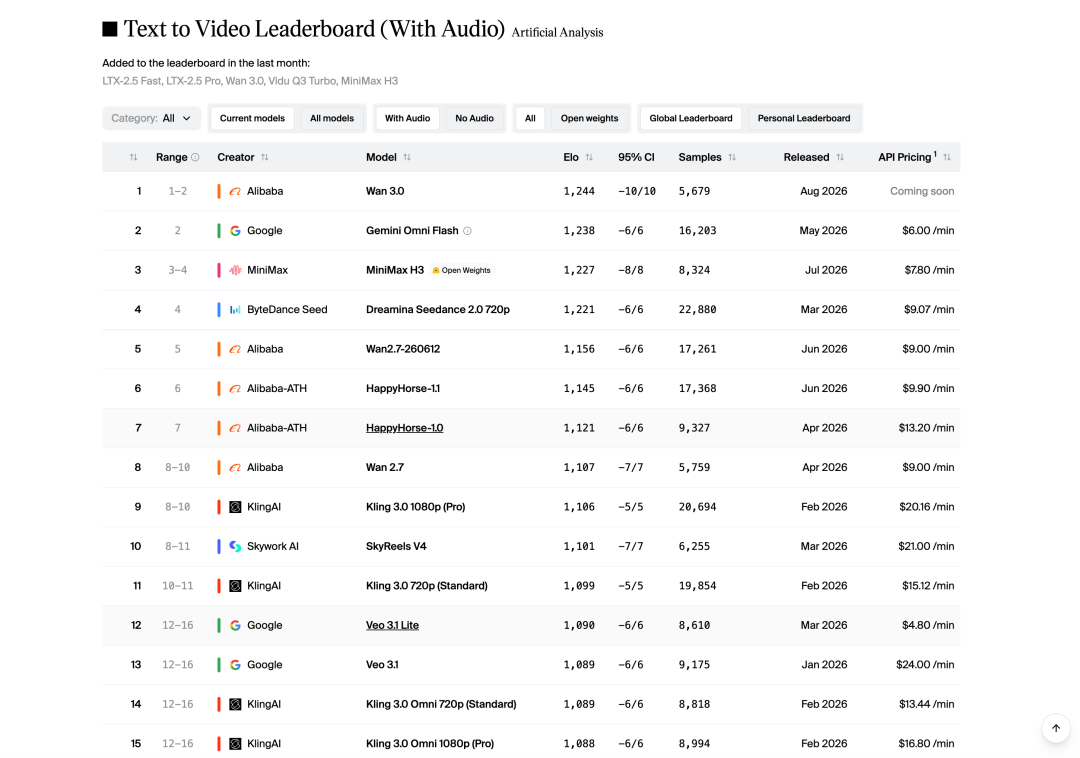Select the With Audio filter
This screenshot has width=1080, height=758.
pyautogui.click(x=407, y=118)
